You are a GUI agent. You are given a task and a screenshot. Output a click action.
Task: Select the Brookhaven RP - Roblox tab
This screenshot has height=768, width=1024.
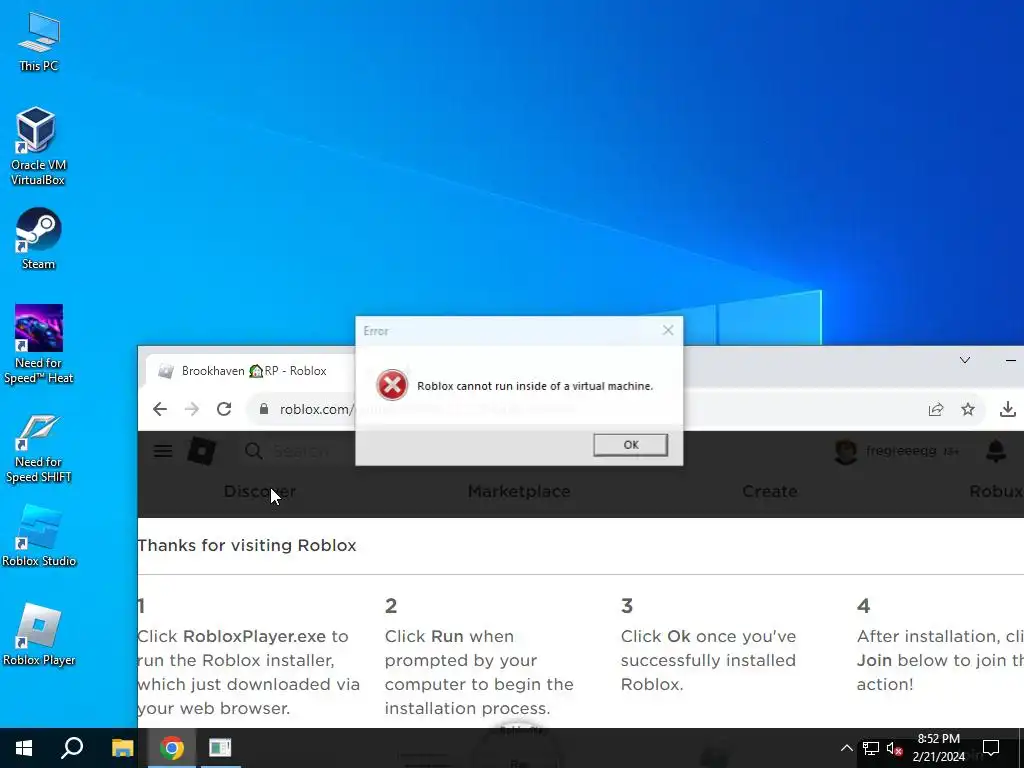coord(251,371)
